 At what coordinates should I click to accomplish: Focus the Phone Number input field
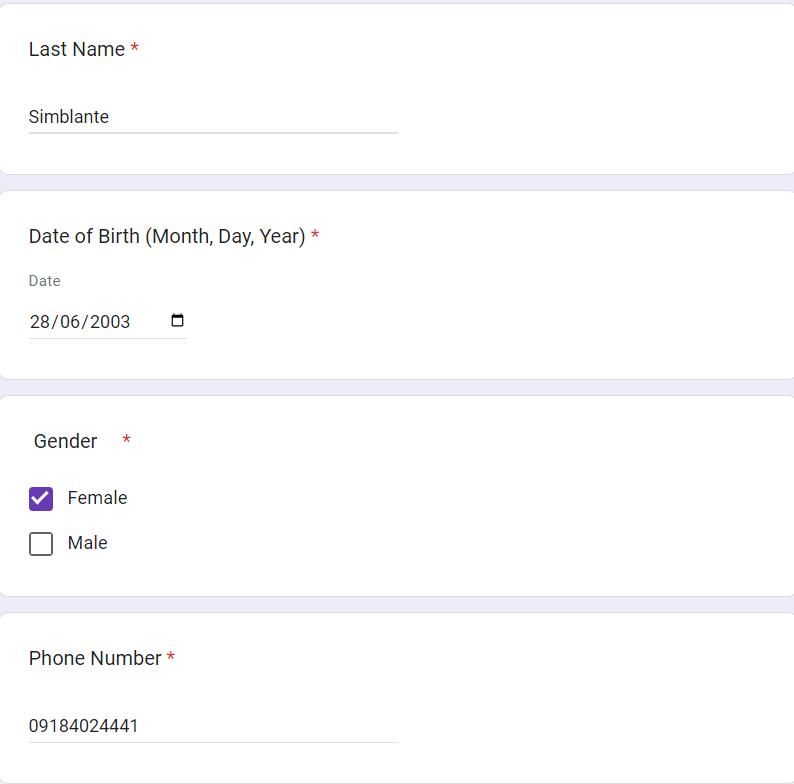(x=213, y=726)
